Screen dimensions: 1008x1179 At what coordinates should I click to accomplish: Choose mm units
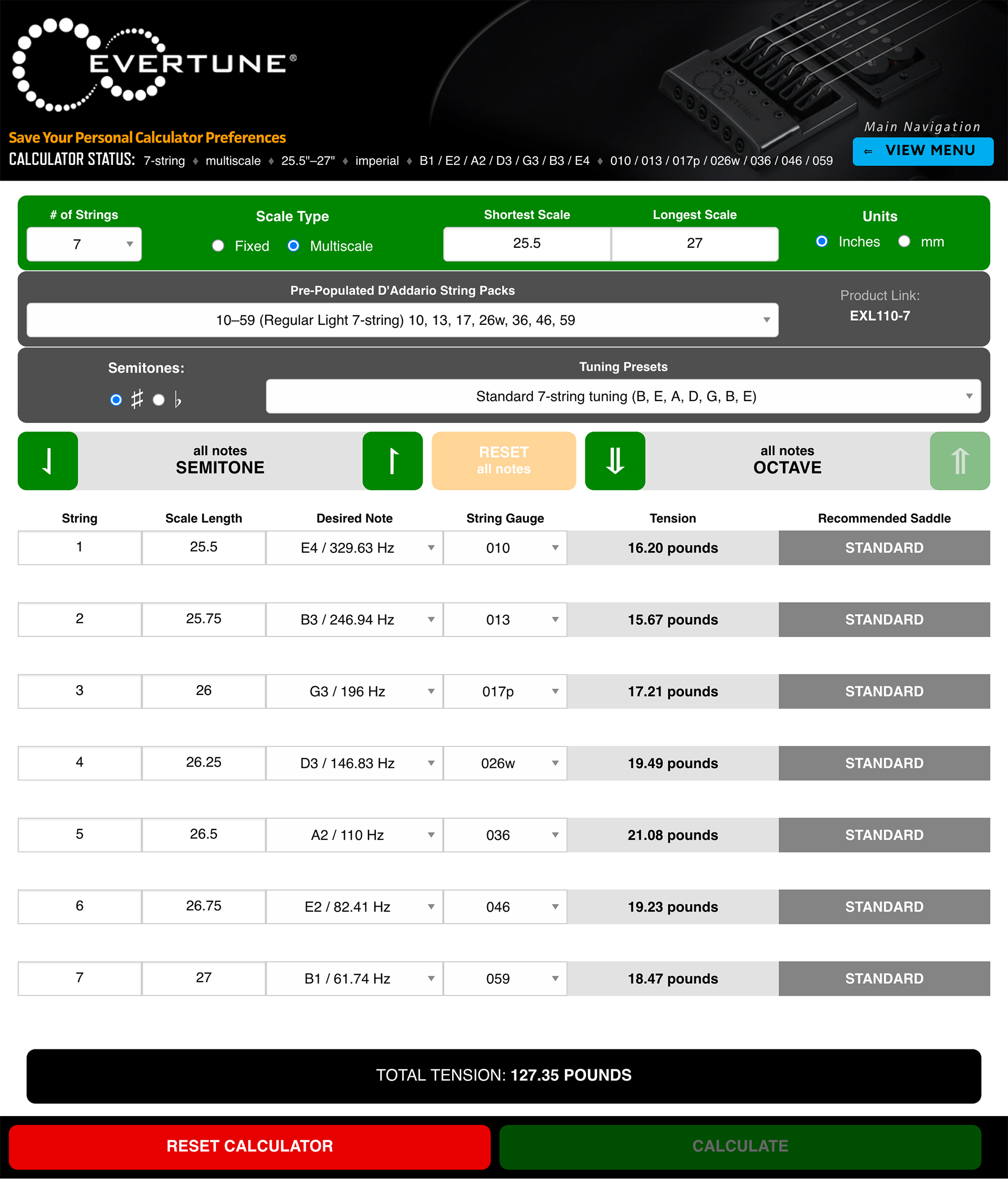tap(904, 241)
